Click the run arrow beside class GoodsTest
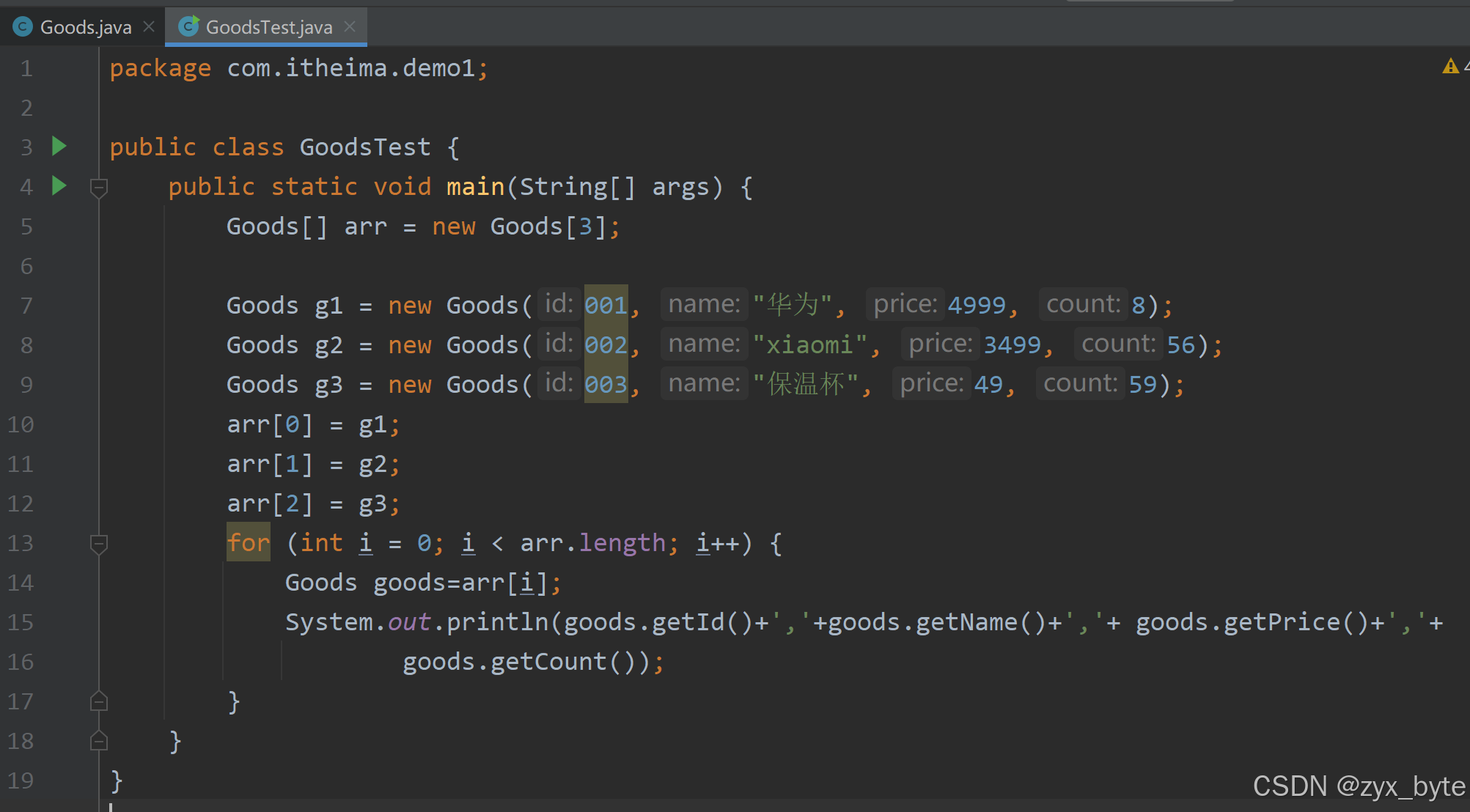Viewport: 1470px width, 812px height. point(59,146)
